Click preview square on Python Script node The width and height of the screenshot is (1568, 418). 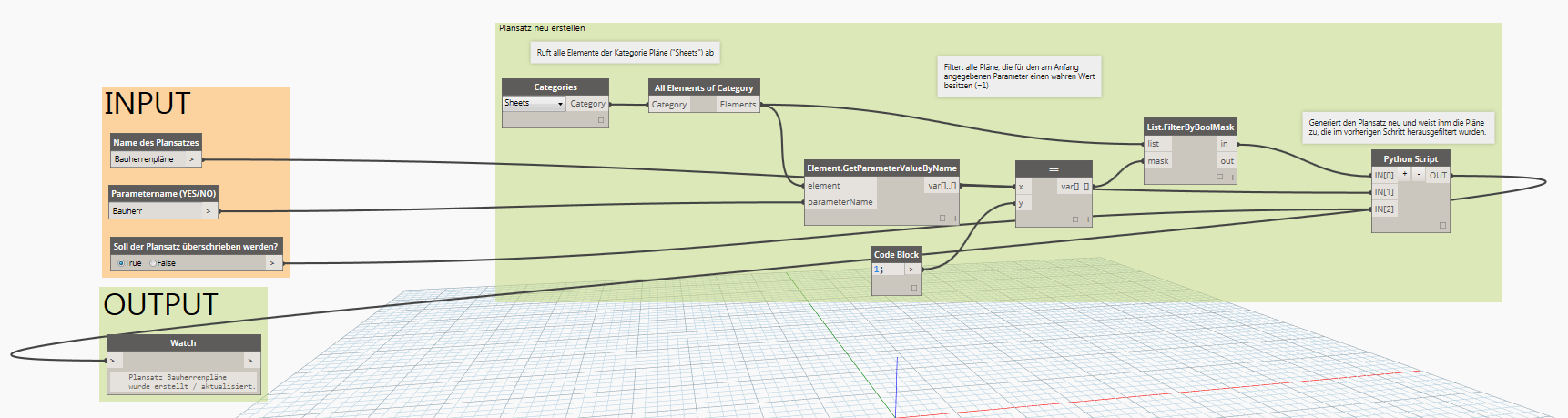[1442, 225]
